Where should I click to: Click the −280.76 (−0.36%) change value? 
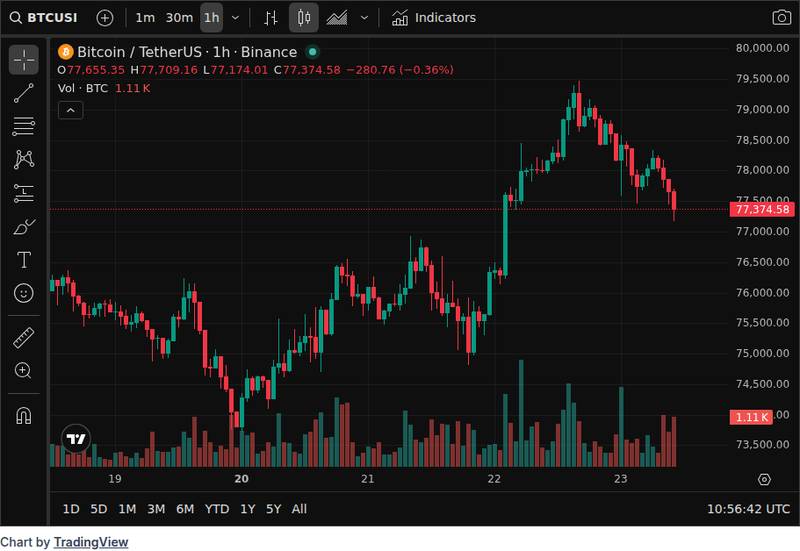400,70
